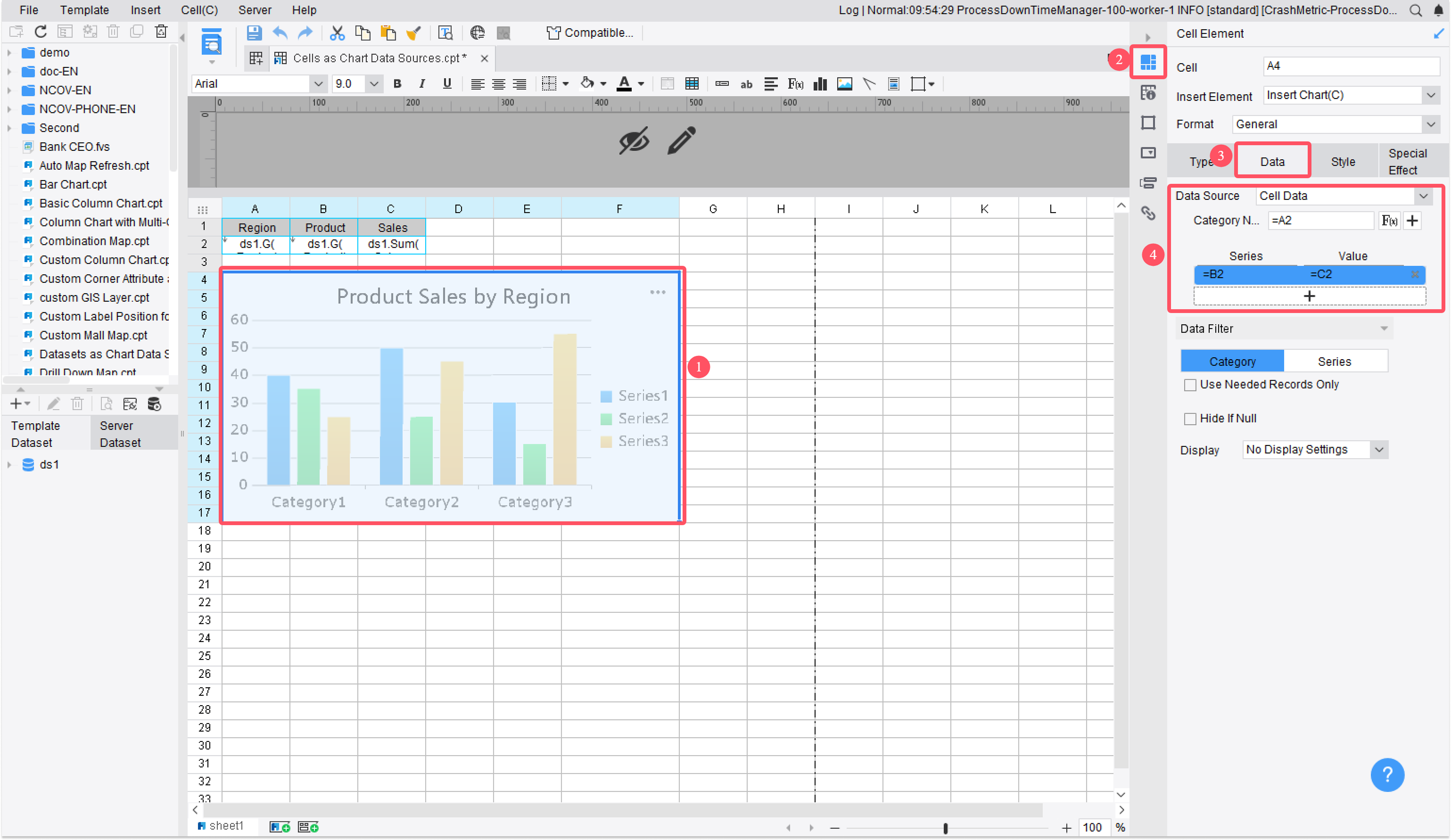This screenshot has width=1451, height=840.
Task: Click the Undo arrow icon
Action: pyautogui.click(x=280, y=33)
